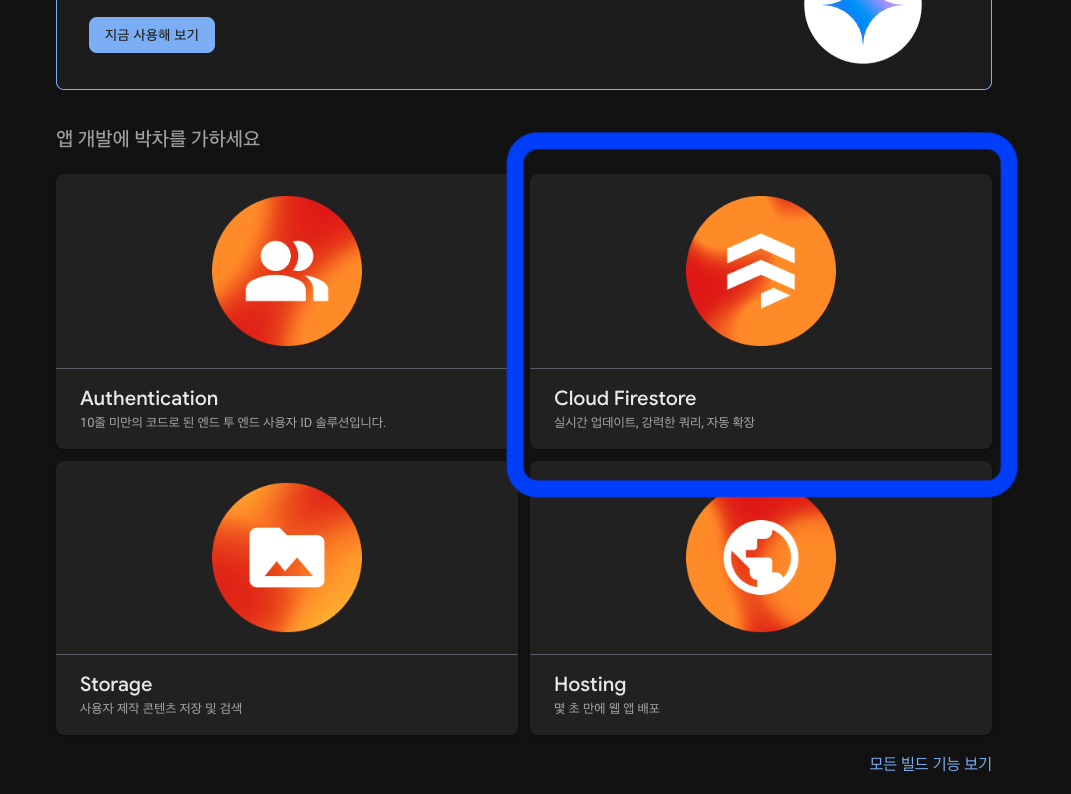Open the Authentication card title
This screenshot has width=1071, height=794.
click(149, 398)
